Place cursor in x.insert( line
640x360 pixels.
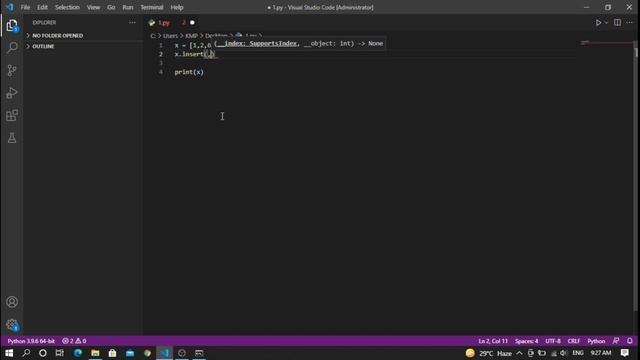click(x=194, y=54)
